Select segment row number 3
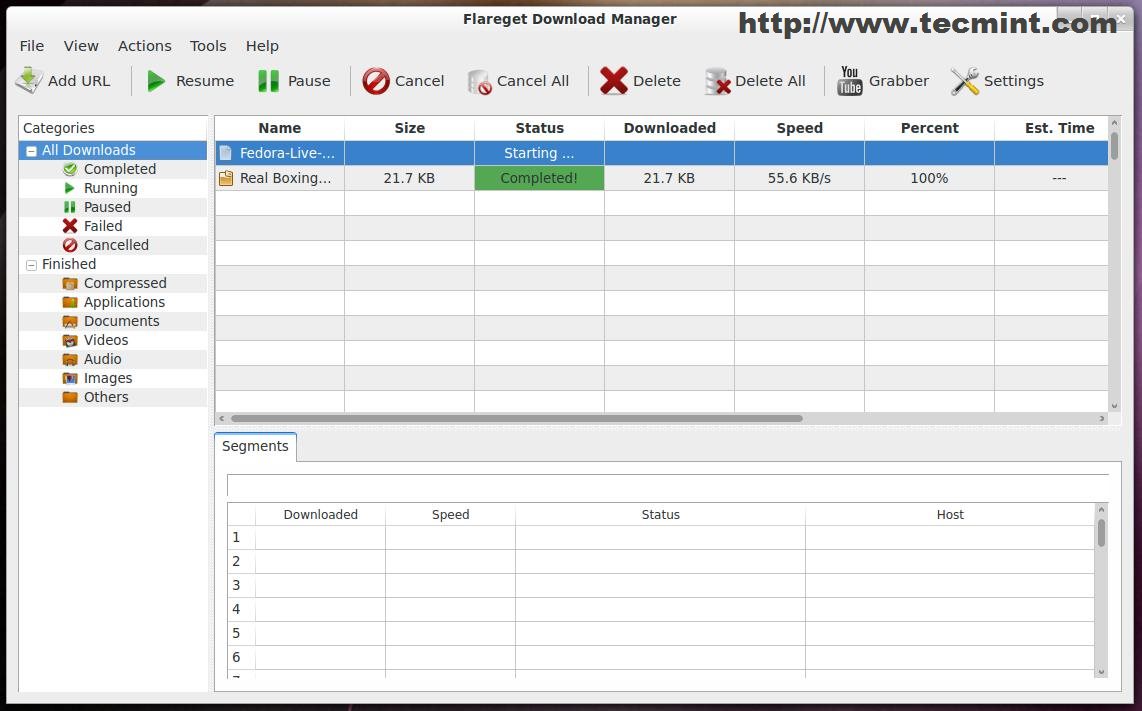This screenshot has height=711, width=1142. tap(236, 585)
